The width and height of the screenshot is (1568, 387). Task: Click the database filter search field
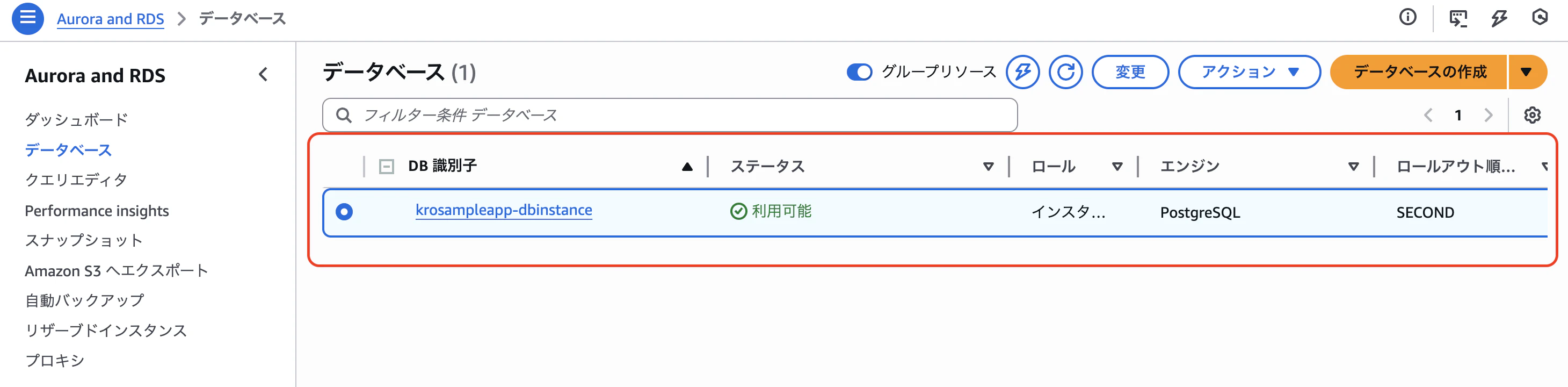click(670, 114)
